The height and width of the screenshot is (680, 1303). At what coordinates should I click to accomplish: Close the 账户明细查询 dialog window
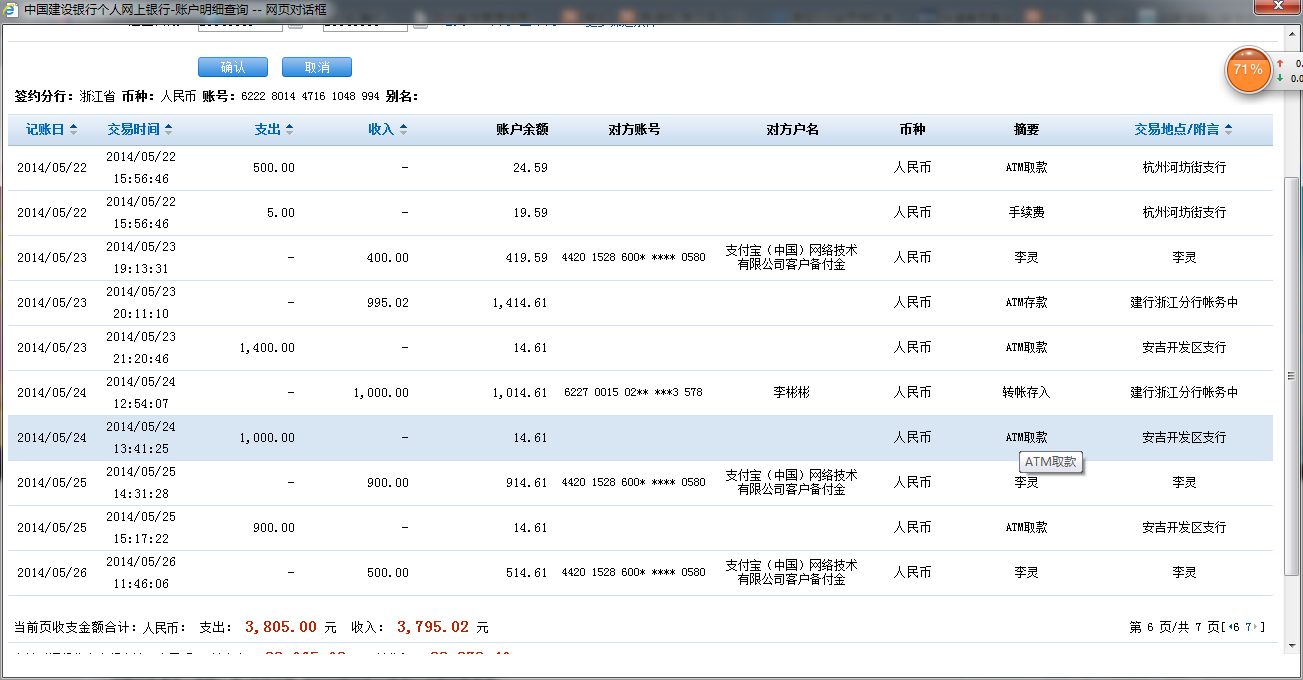click(1277, 9)
